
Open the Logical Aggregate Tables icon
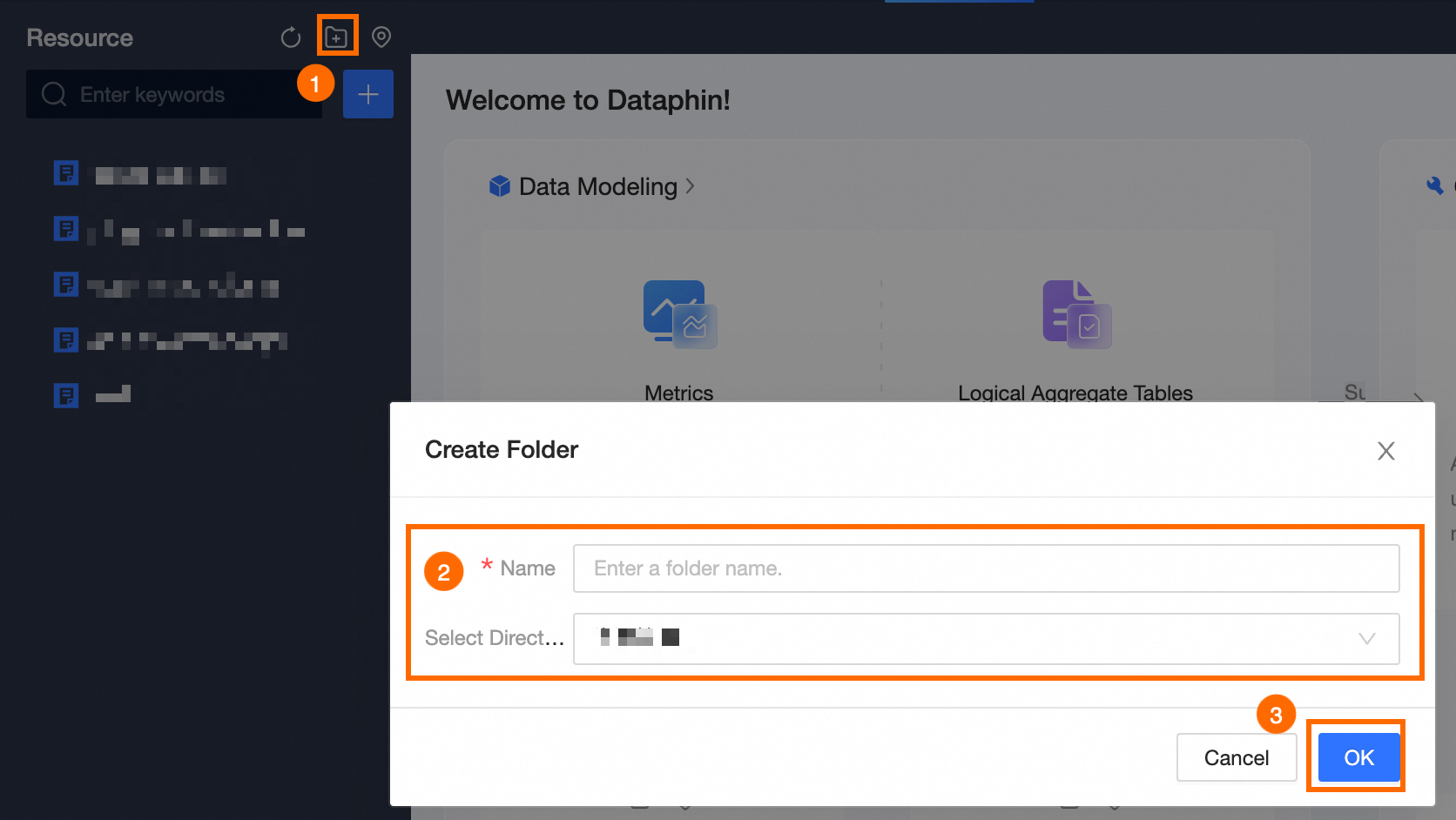[1077, 313]
